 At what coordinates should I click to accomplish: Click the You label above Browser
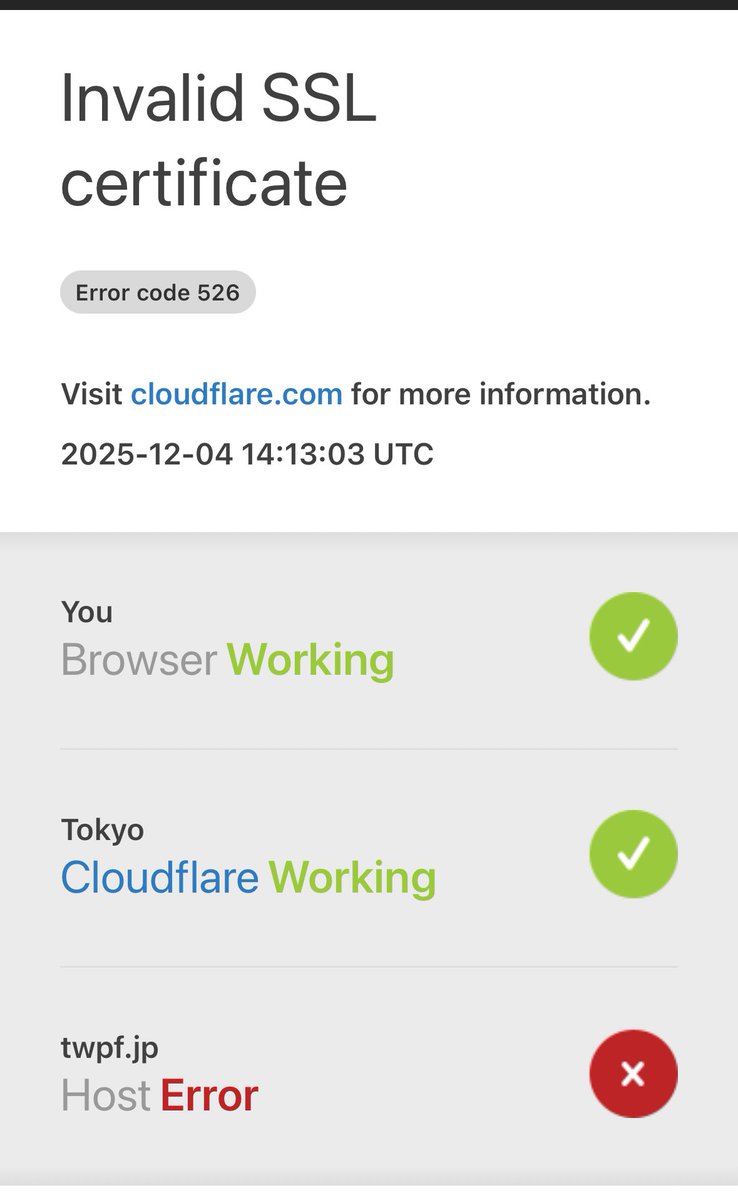tap(87, 612)
